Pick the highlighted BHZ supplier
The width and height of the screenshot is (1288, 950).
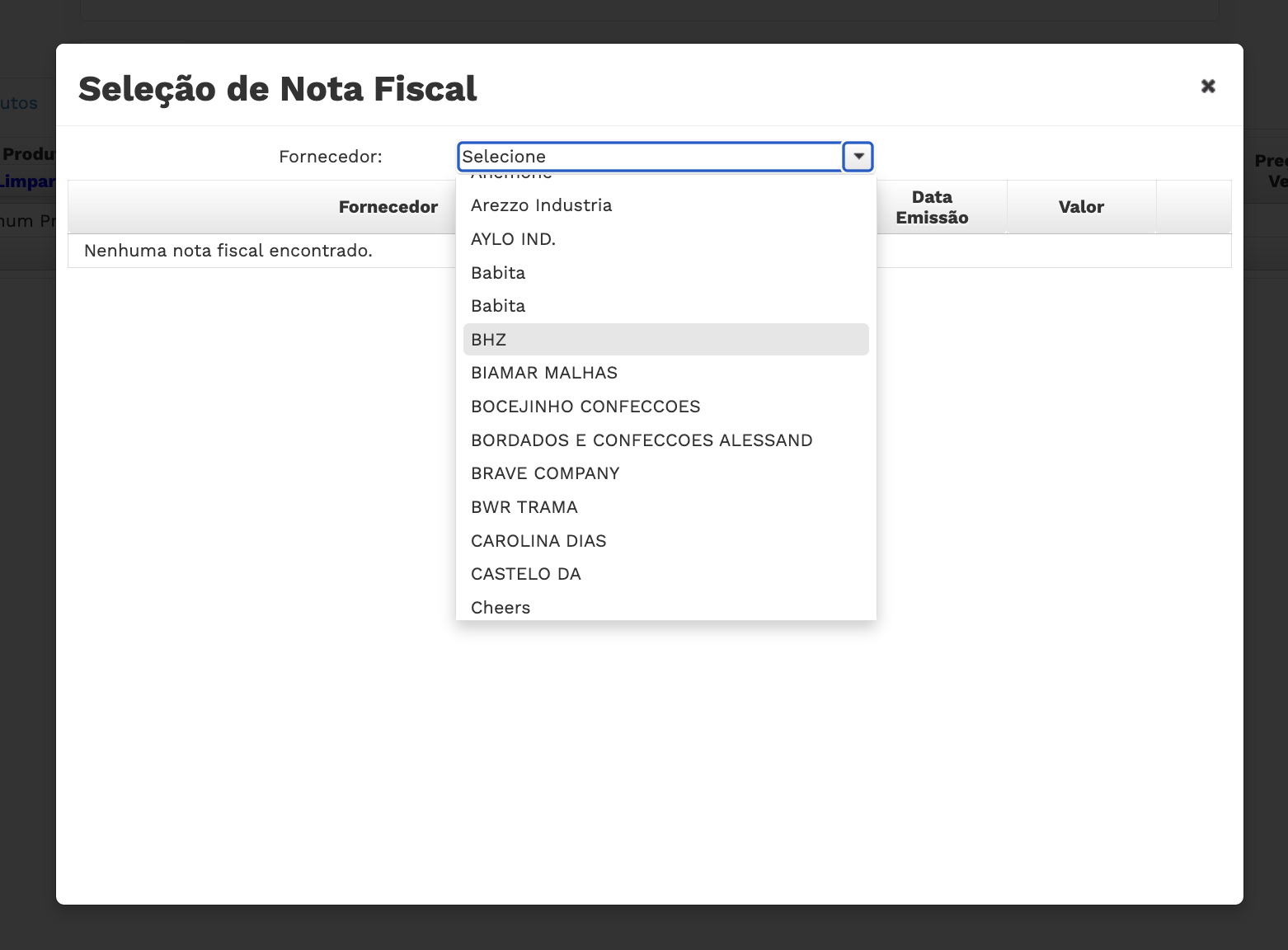coord(488,340)
